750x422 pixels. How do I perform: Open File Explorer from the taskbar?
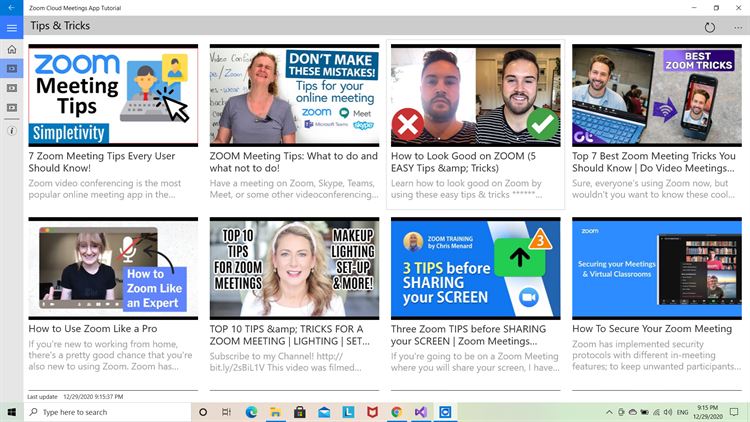pyautogui.click(x=276, y=412)
